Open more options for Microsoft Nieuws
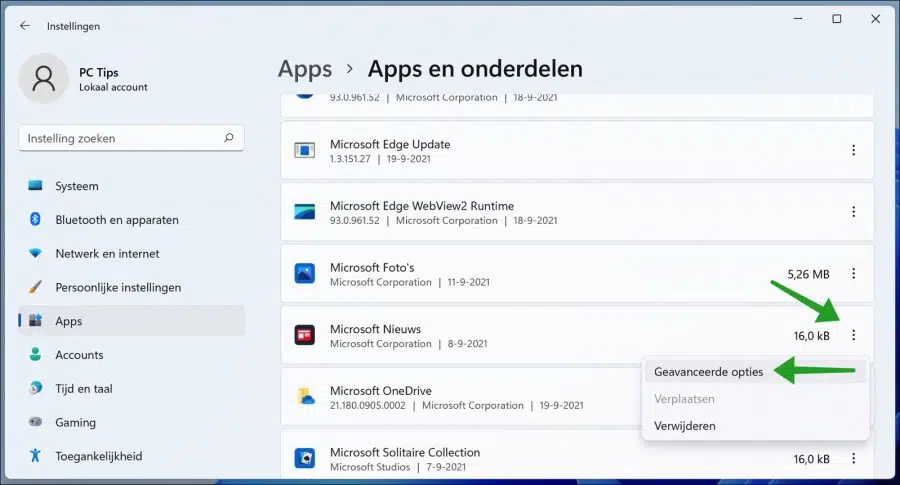 (854, 335)
